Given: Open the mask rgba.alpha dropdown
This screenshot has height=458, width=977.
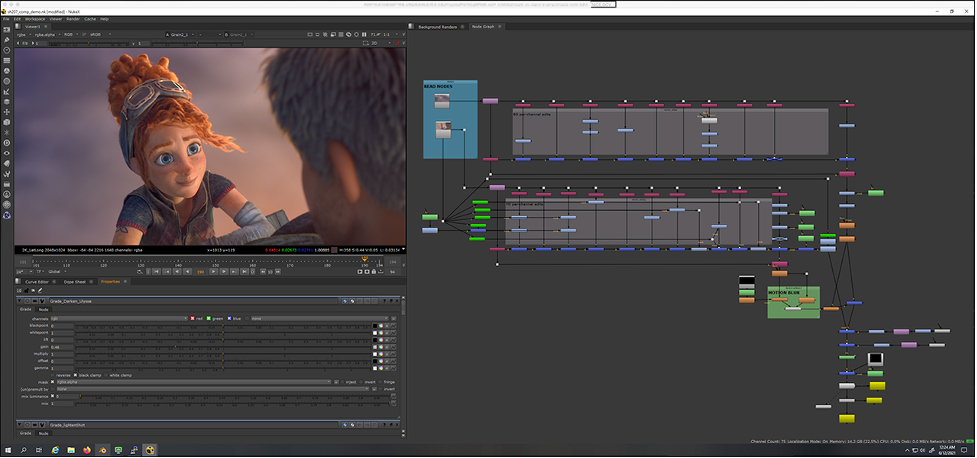Looking at the screenshot, I should (194, 382).
